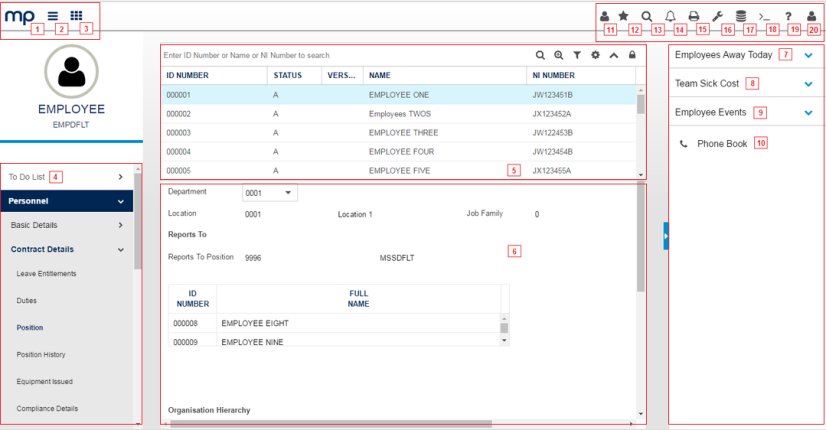Open the wrench tools icon
The height and width of the screenshot is (430, 826).
pos(717,16)
